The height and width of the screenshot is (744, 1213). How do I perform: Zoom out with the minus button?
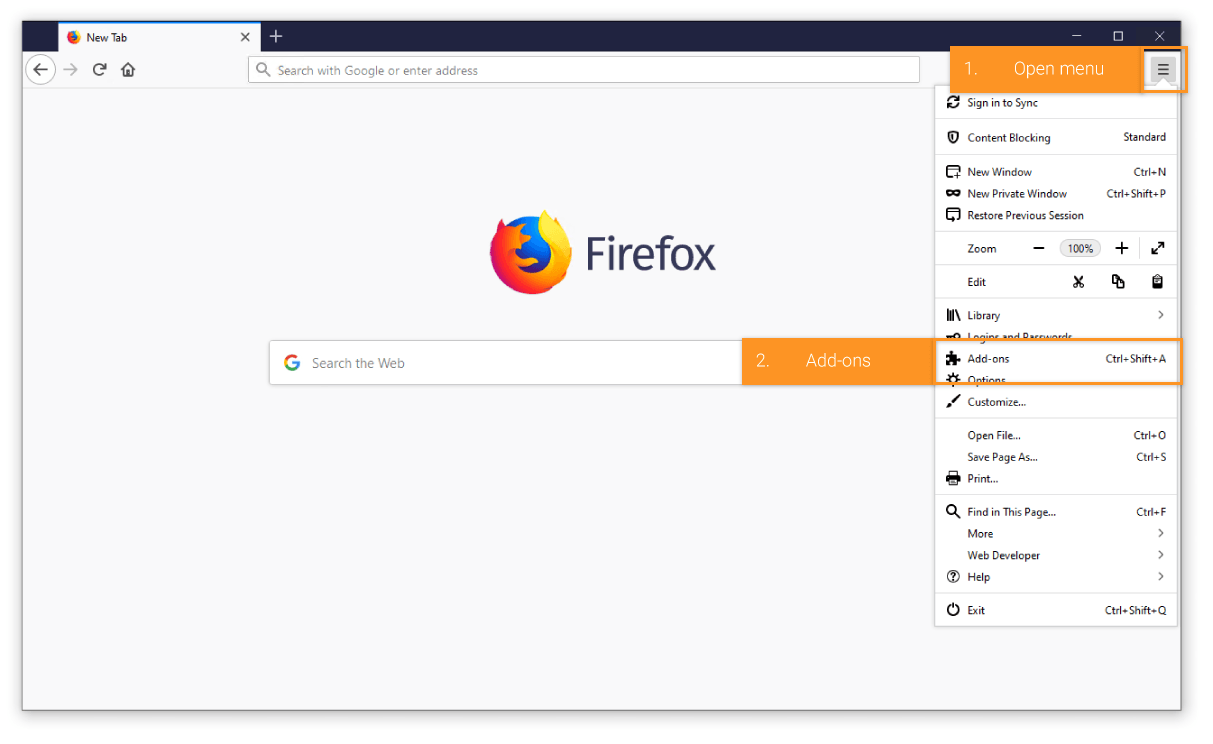(x=1039, y=248)
